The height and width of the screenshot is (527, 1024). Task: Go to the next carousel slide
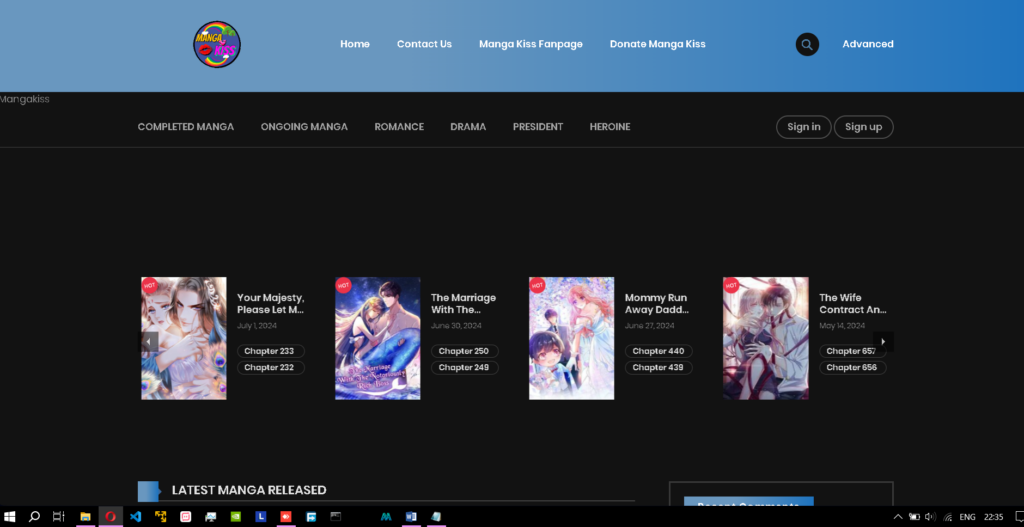tap(883, 342)
